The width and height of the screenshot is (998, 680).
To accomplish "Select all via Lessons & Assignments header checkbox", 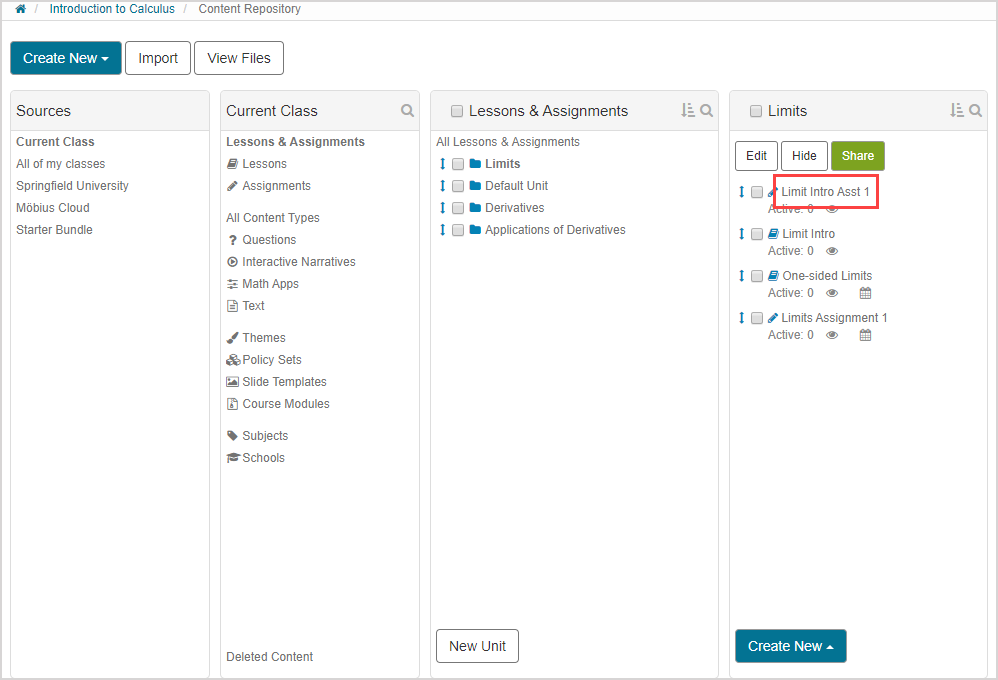I will pos(457,112).
